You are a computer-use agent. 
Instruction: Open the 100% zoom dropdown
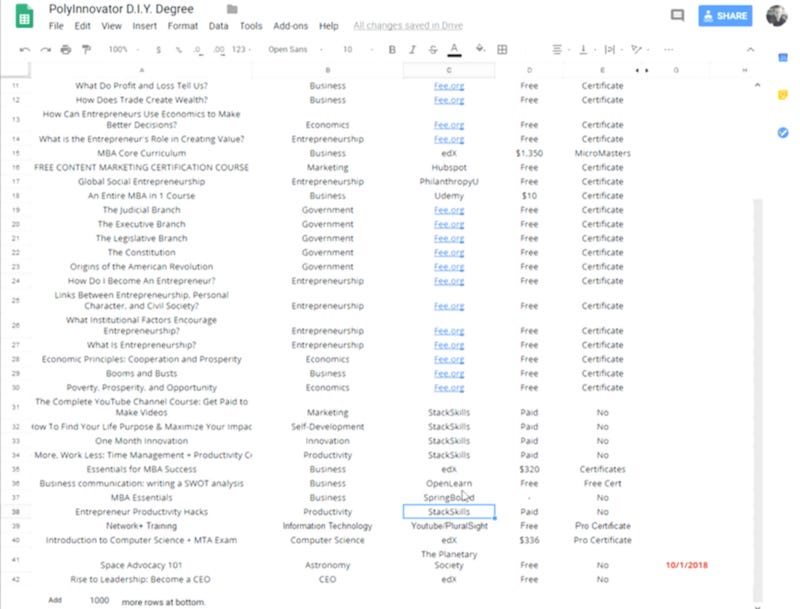tap(123, 49)
